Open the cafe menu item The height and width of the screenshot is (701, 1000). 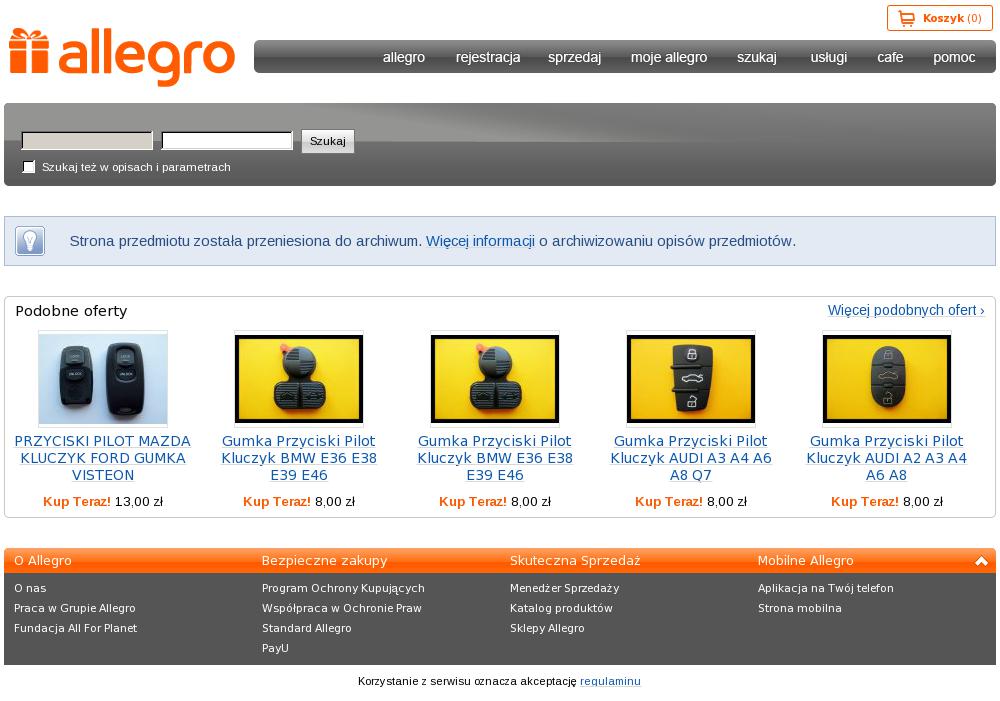click(890, 57)
